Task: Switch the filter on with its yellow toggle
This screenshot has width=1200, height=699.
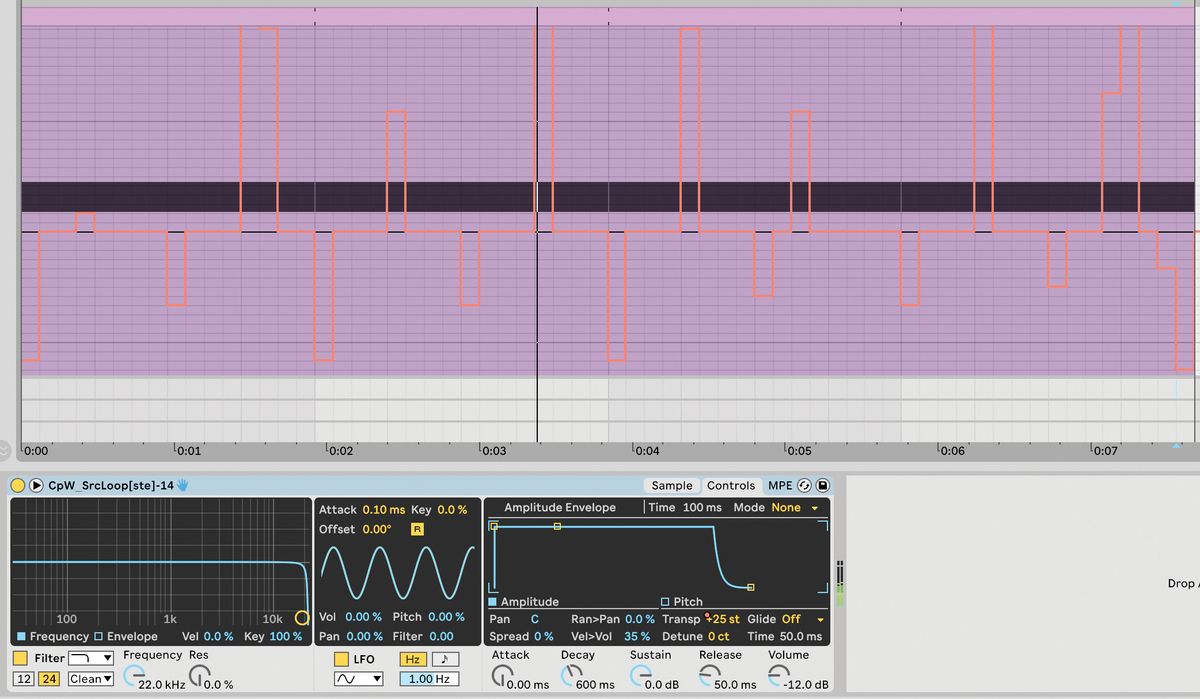Action: click(x=18, y=658)
